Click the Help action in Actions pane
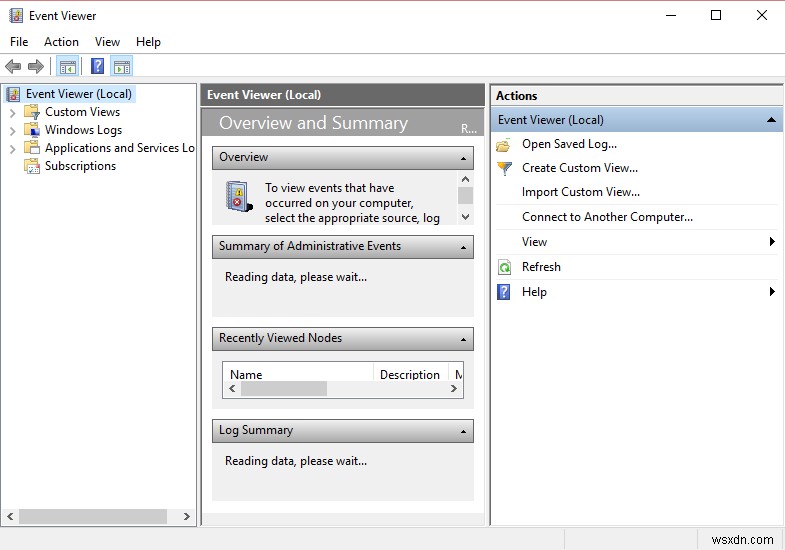Image resolution: width=785 pixels, height=550 pixels. pos(534,292)
